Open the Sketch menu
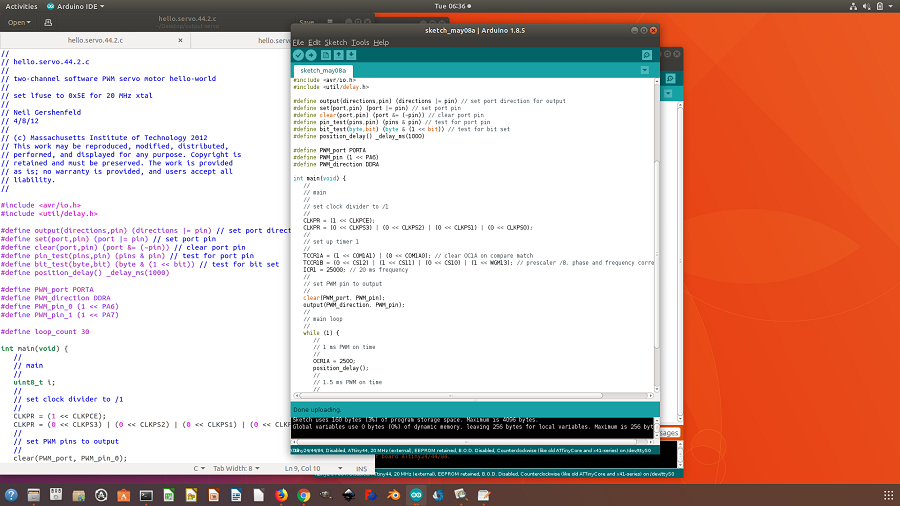Viewport: 900px width, 506px height. pyautogui.click(x=336, y=42)
